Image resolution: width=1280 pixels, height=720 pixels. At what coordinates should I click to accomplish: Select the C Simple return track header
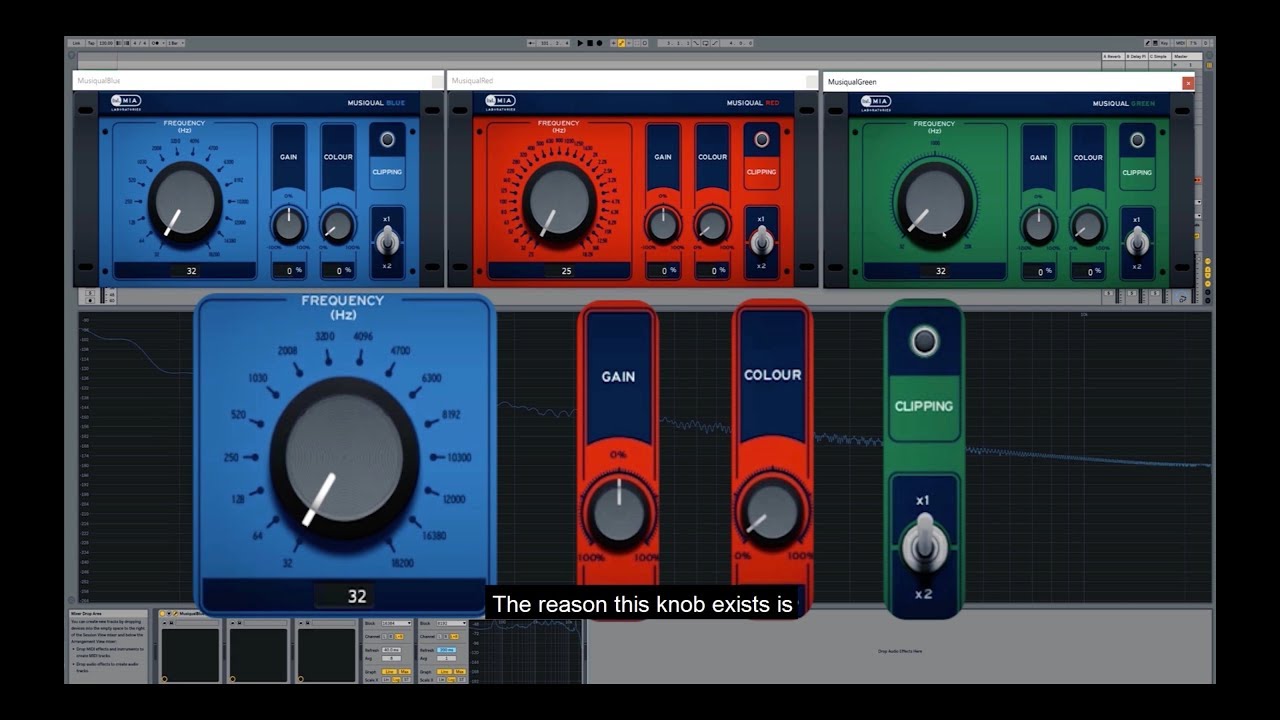tap(1159, 56)
